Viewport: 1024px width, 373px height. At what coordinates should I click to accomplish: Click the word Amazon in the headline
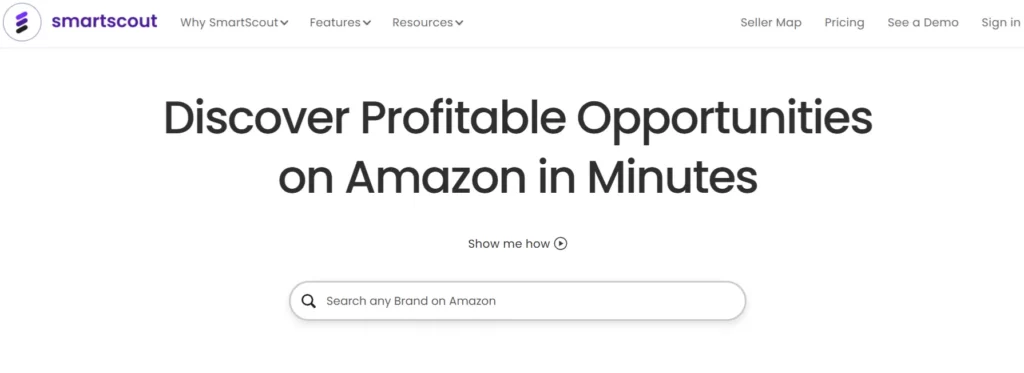point(436,176)
